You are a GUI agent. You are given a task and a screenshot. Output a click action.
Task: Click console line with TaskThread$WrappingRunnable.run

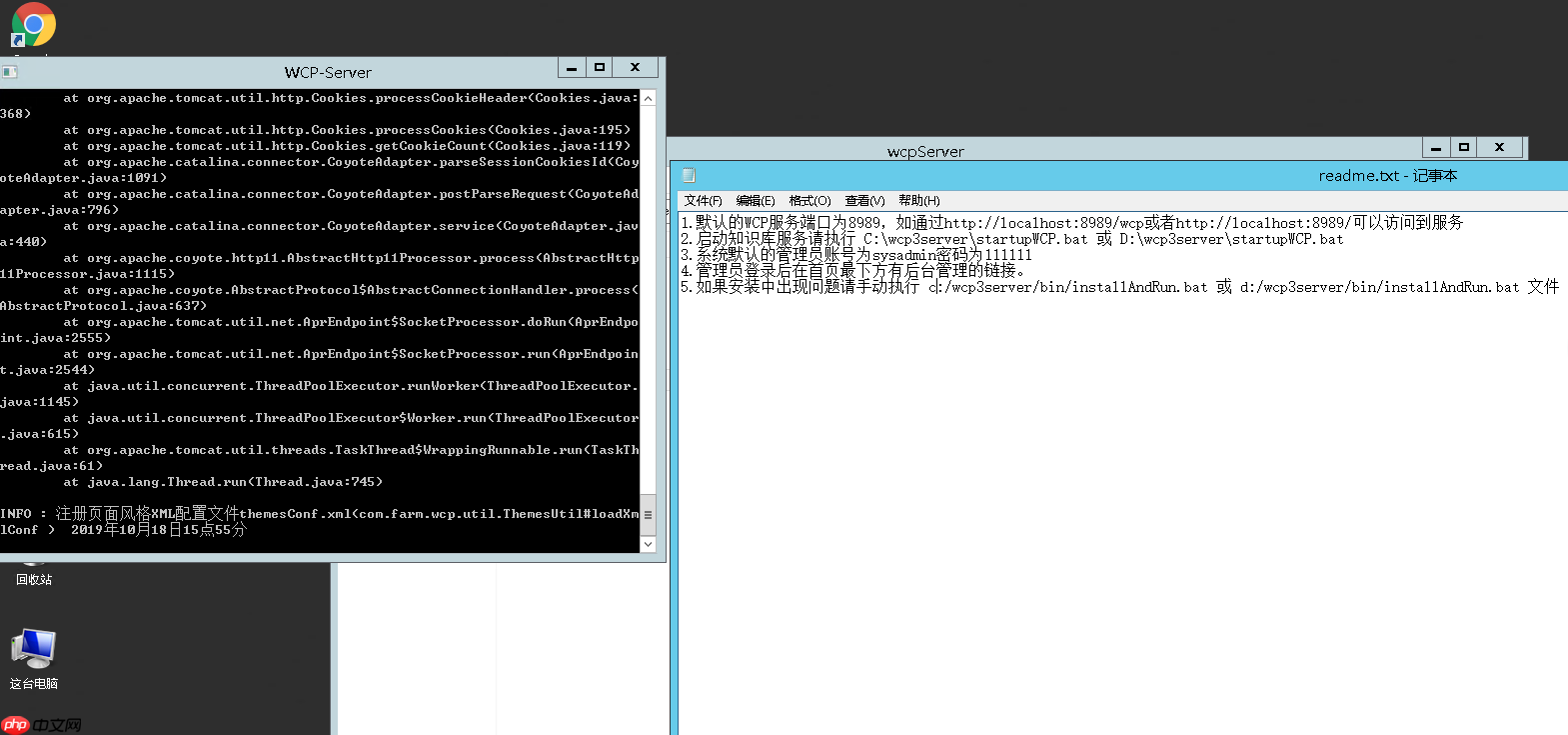[x=351, y=450]
